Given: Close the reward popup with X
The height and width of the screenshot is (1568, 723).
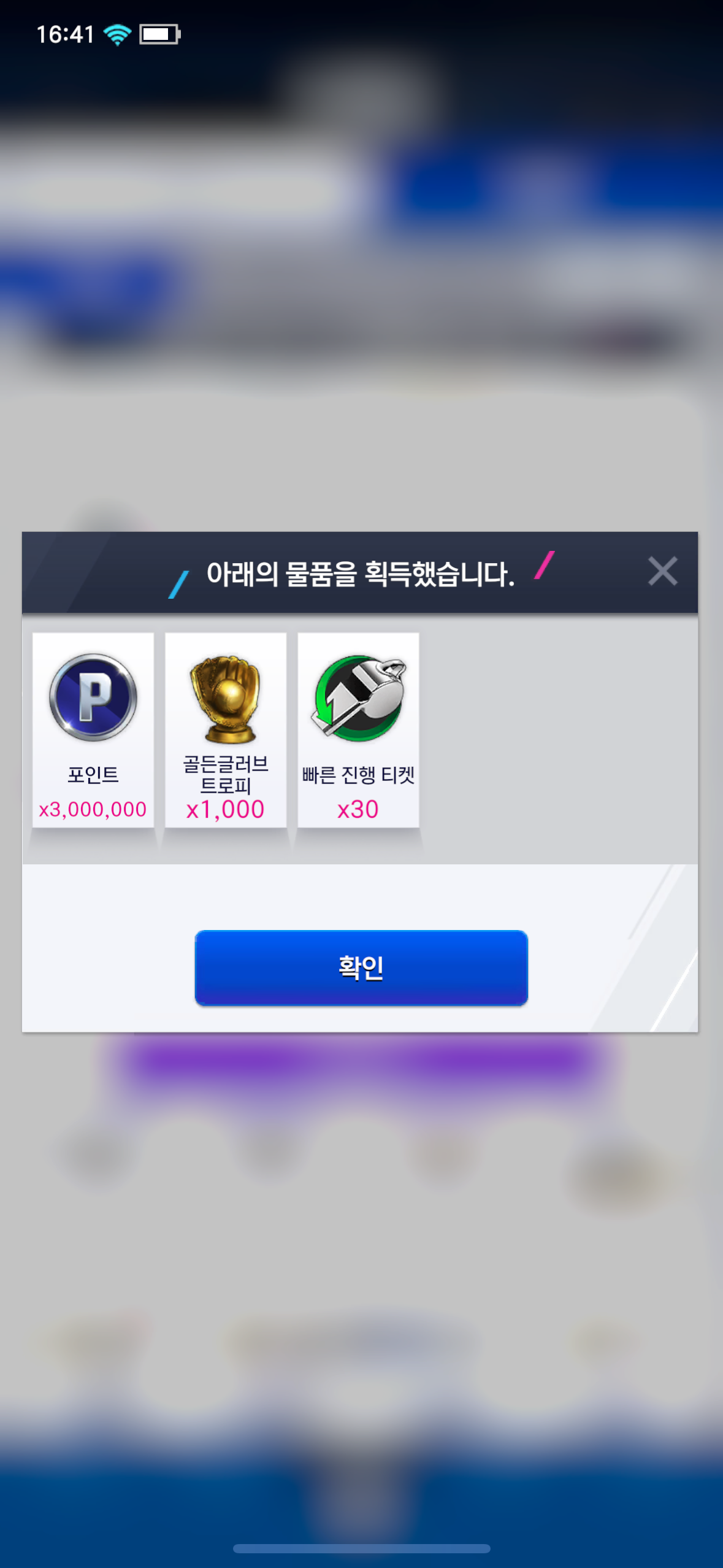Looking at the screenshot, I should pos(662,571).
